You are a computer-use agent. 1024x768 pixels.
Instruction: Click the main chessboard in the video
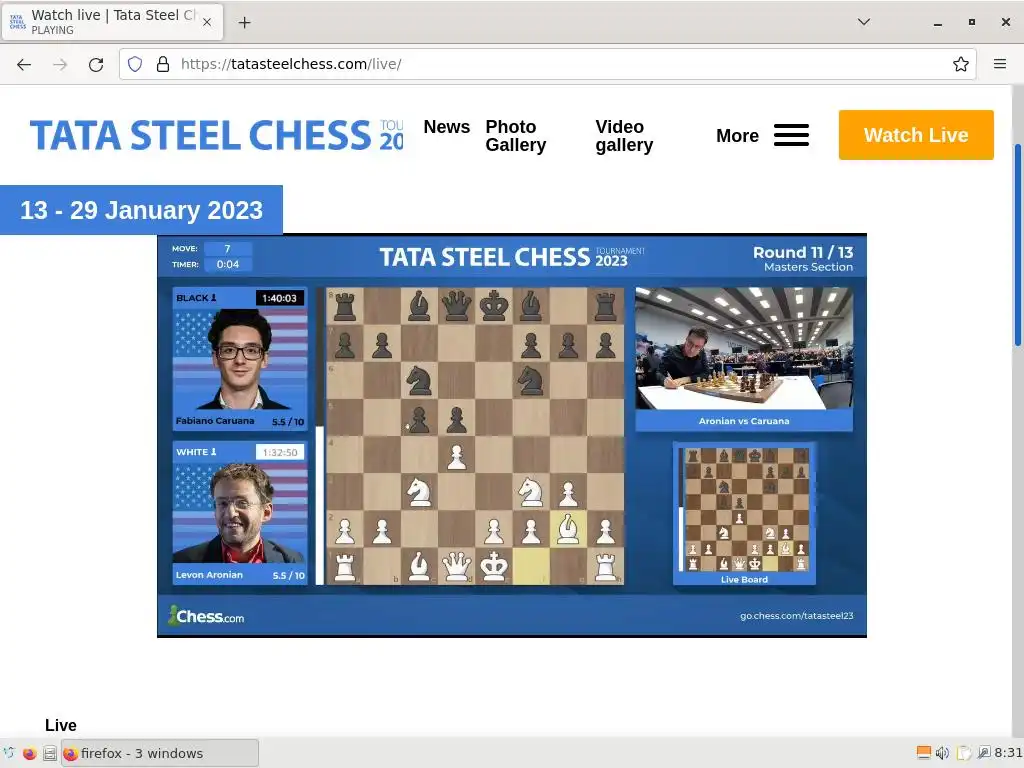tap(475, 436)
